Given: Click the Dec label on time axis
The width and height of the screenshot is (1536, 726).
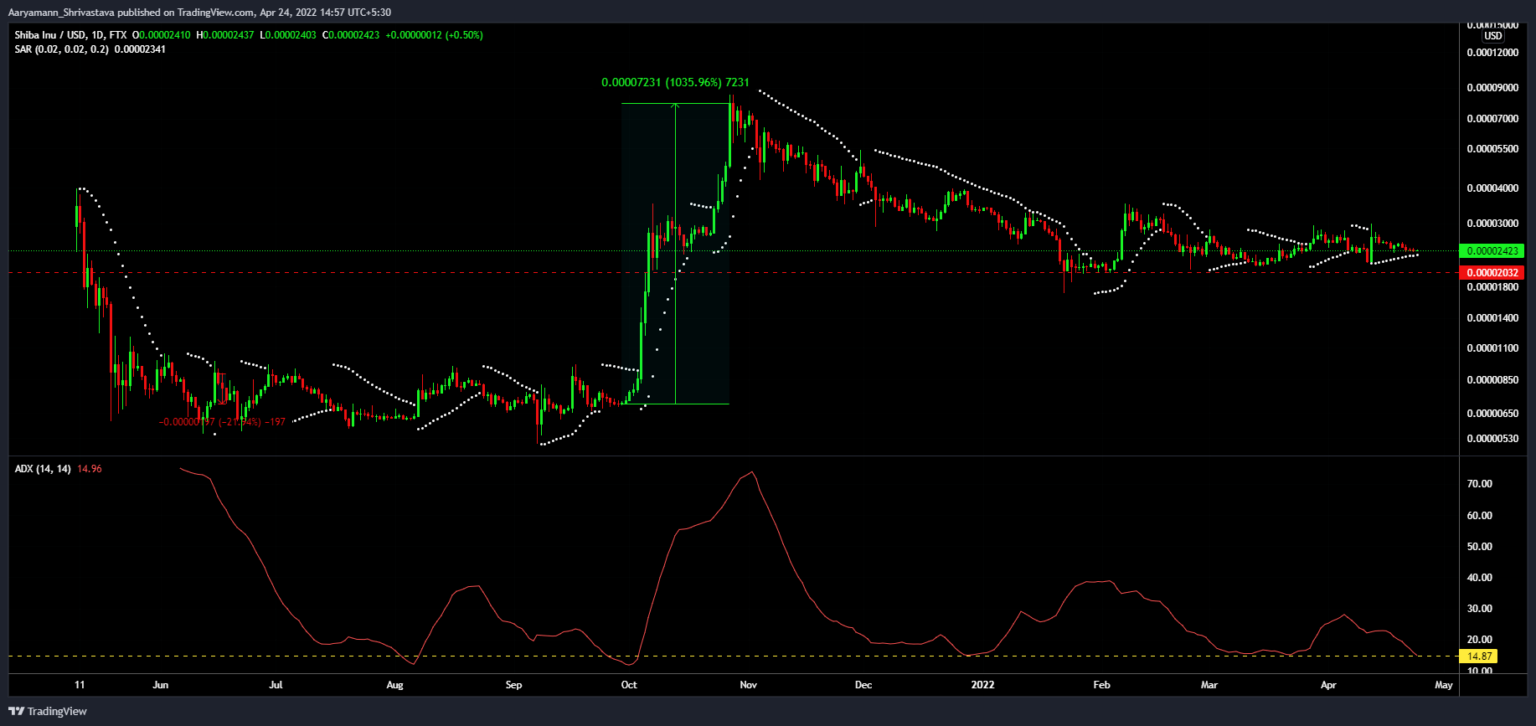Looking at the screenshot, I should click(864, 686).
